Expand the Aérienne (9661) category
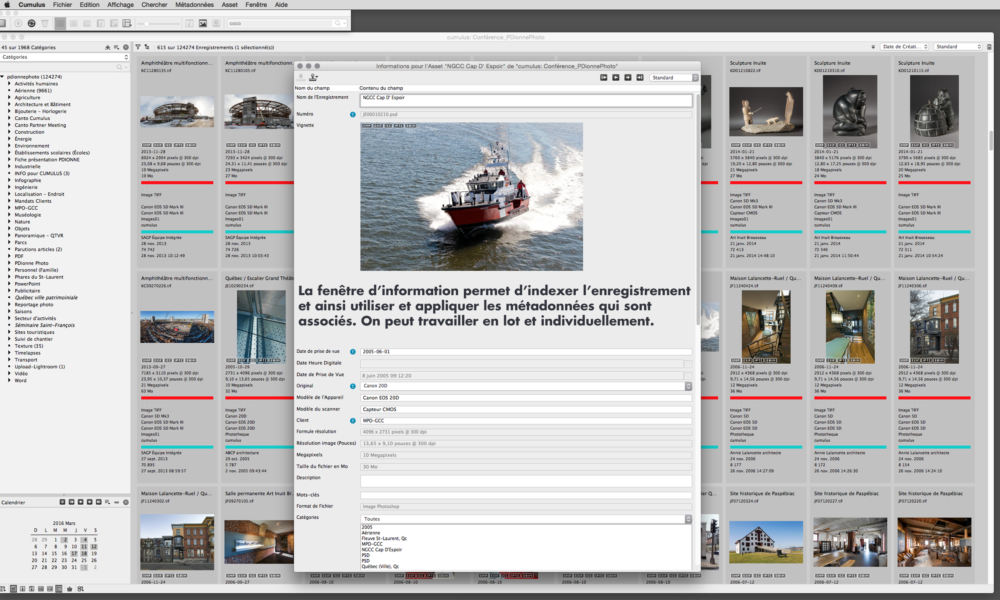 coord(9,91)
